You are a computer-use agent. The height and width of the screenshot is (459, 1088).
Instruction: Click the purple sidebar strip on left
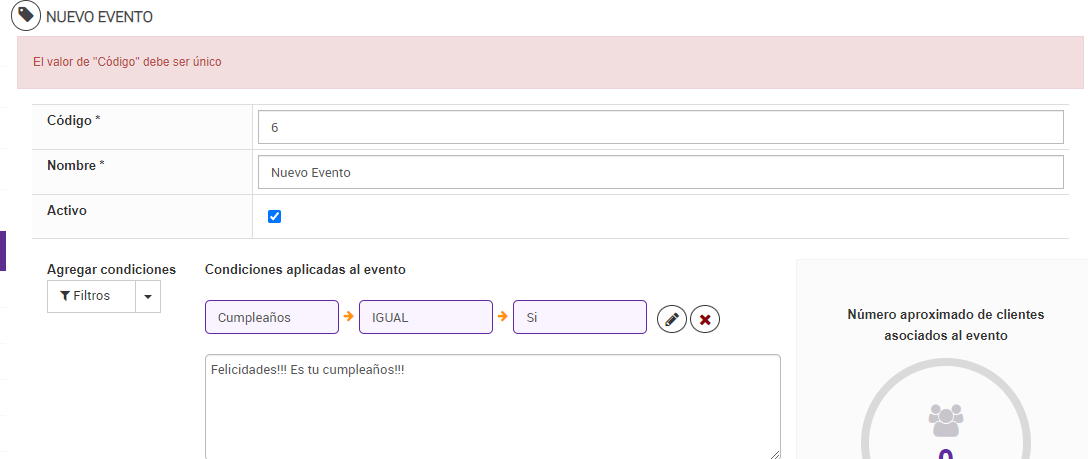(3, 251)
